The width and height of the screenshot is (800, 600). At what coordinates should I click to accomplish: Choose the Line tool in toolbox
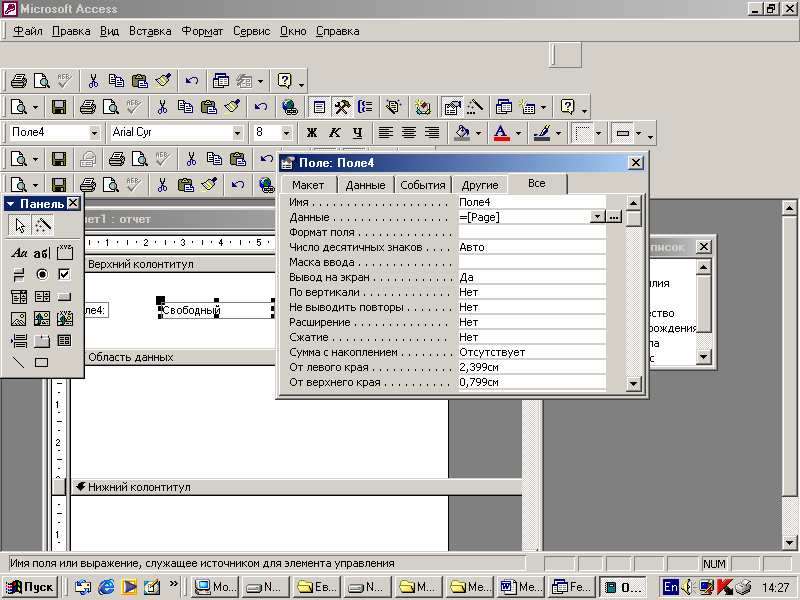(x=19, y=363)
